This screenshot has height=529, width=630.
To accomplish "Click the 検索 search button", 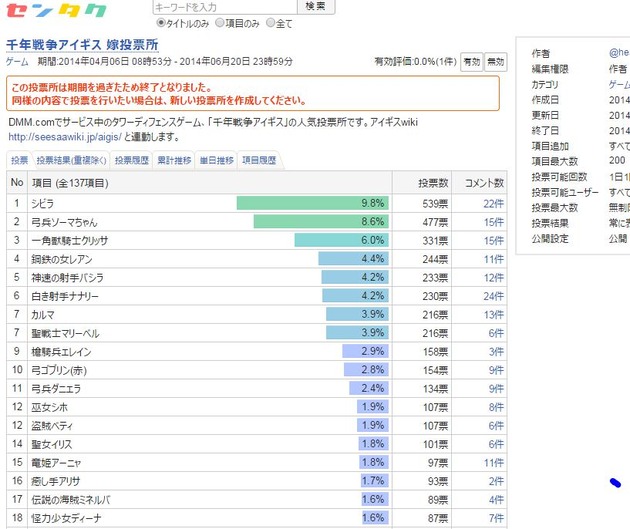I will 316,6.
